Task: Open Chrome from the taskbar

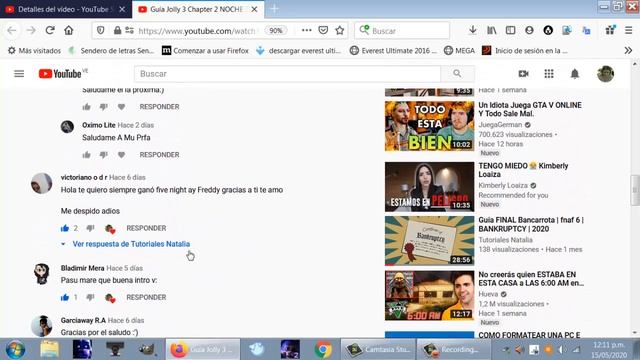Action: tap(323, 350)
